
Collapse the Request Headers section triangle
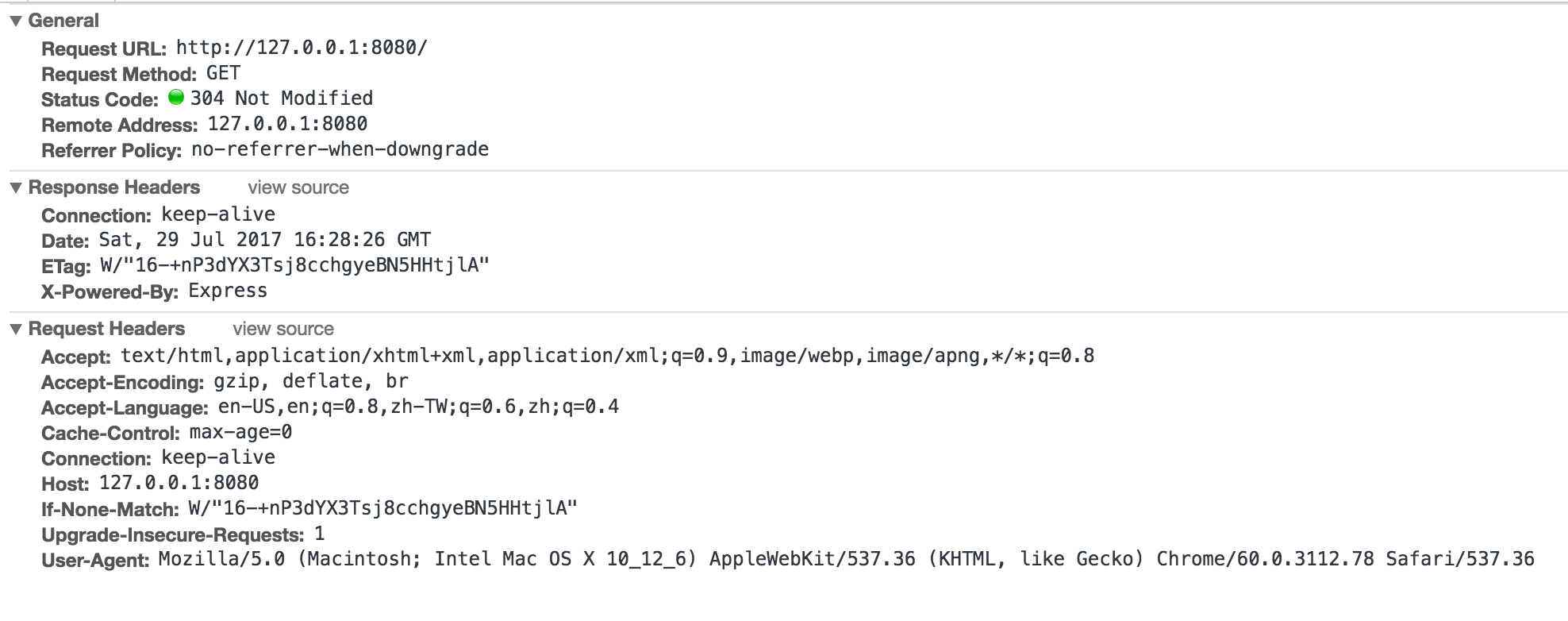pyautogui.click(x=16, y=330)
